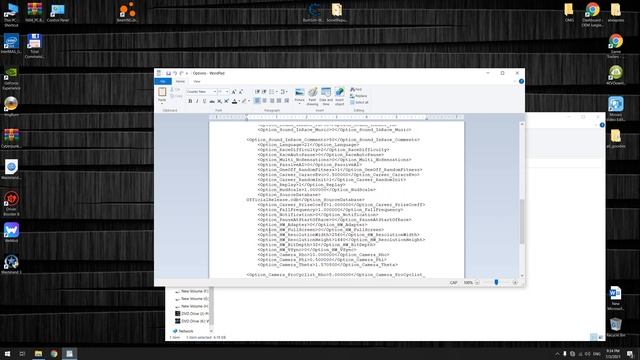Apply the text highlight color button
Image resolution: width=640 pixels, height=360 pixels.
click(x=244, y=101)
